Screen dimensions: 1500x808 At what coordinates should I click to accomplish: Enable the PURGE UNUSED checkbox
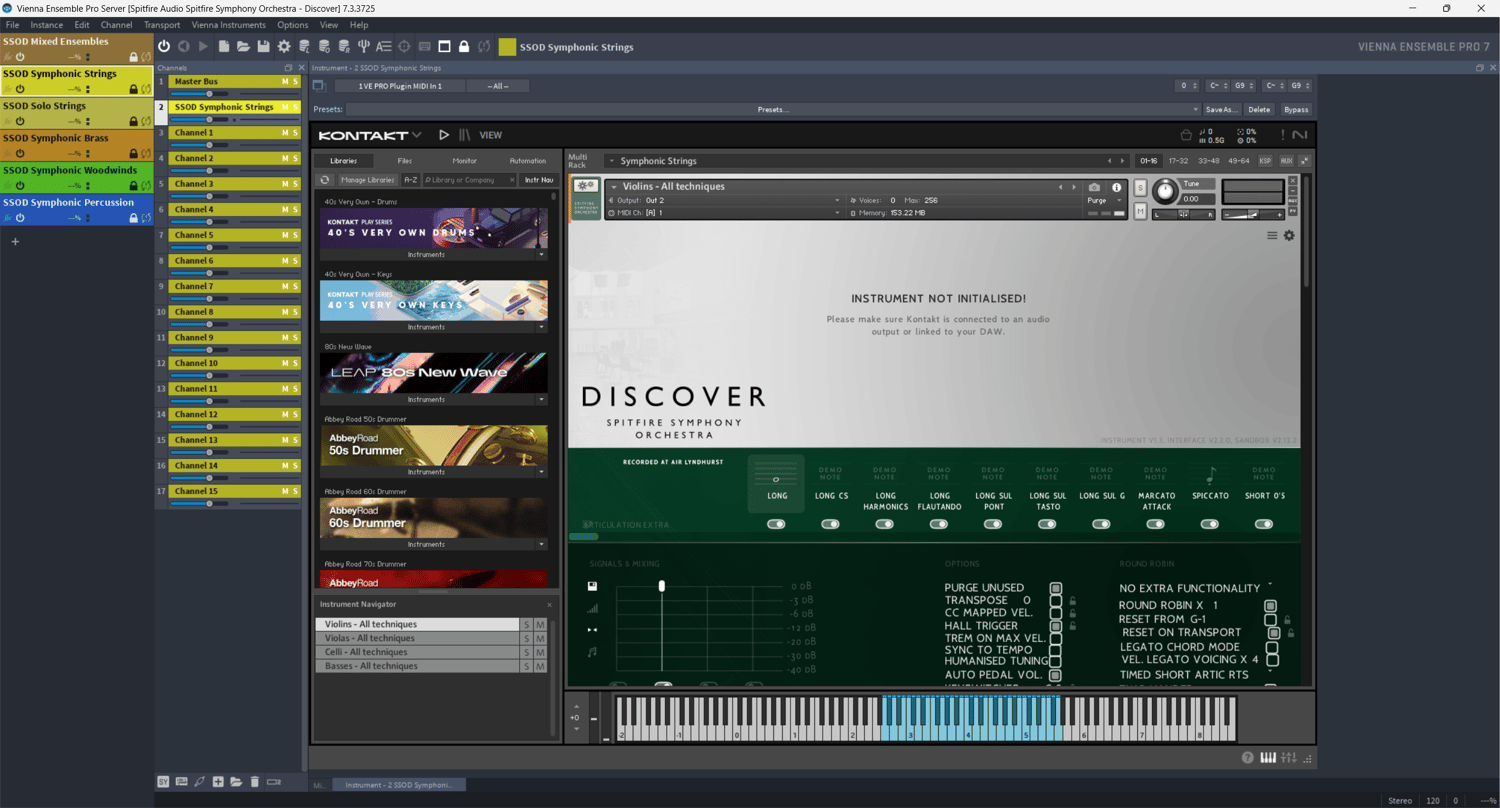tap(1055, 588)
